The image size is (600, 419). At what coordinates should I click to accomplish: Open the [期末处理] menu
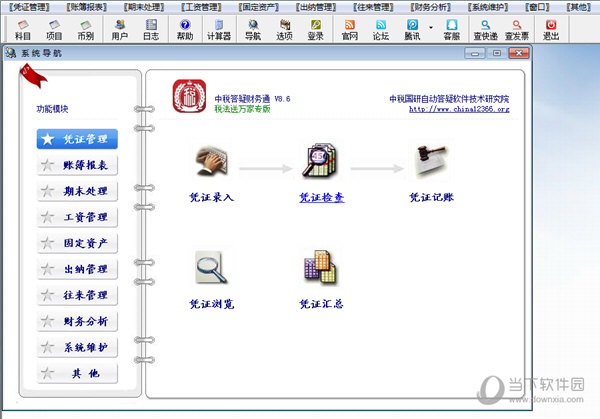coord(144,7)
